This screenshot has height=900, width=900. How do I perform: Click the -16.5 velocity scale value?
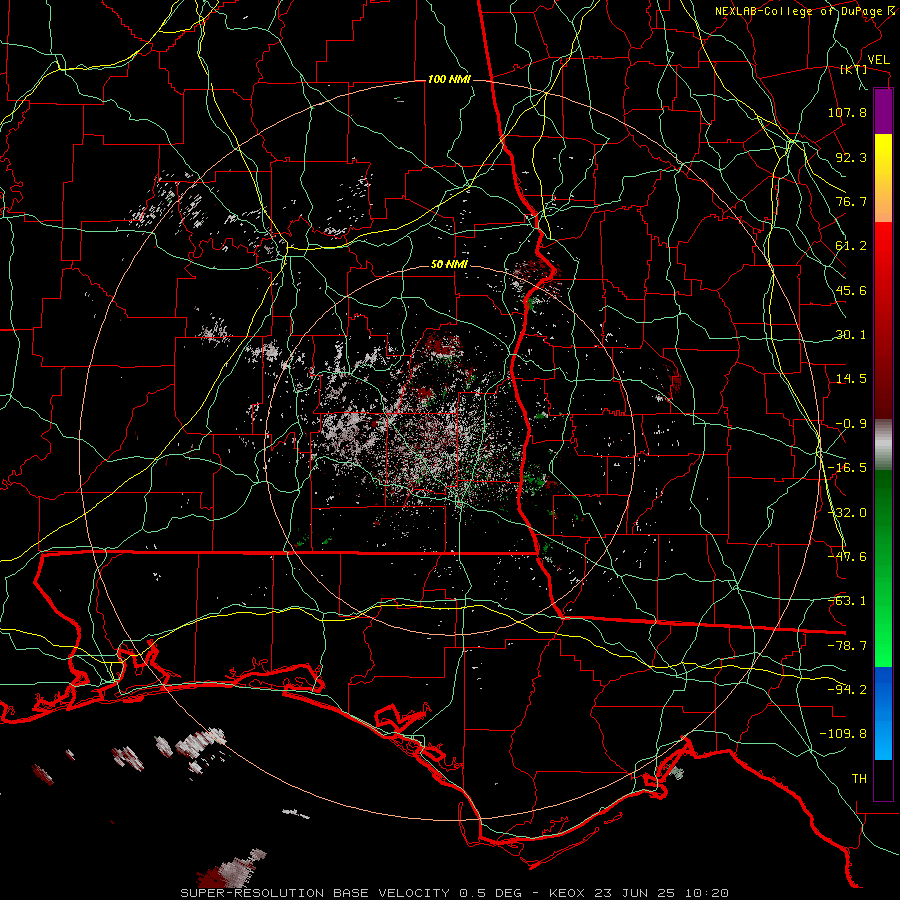point(847,468)
